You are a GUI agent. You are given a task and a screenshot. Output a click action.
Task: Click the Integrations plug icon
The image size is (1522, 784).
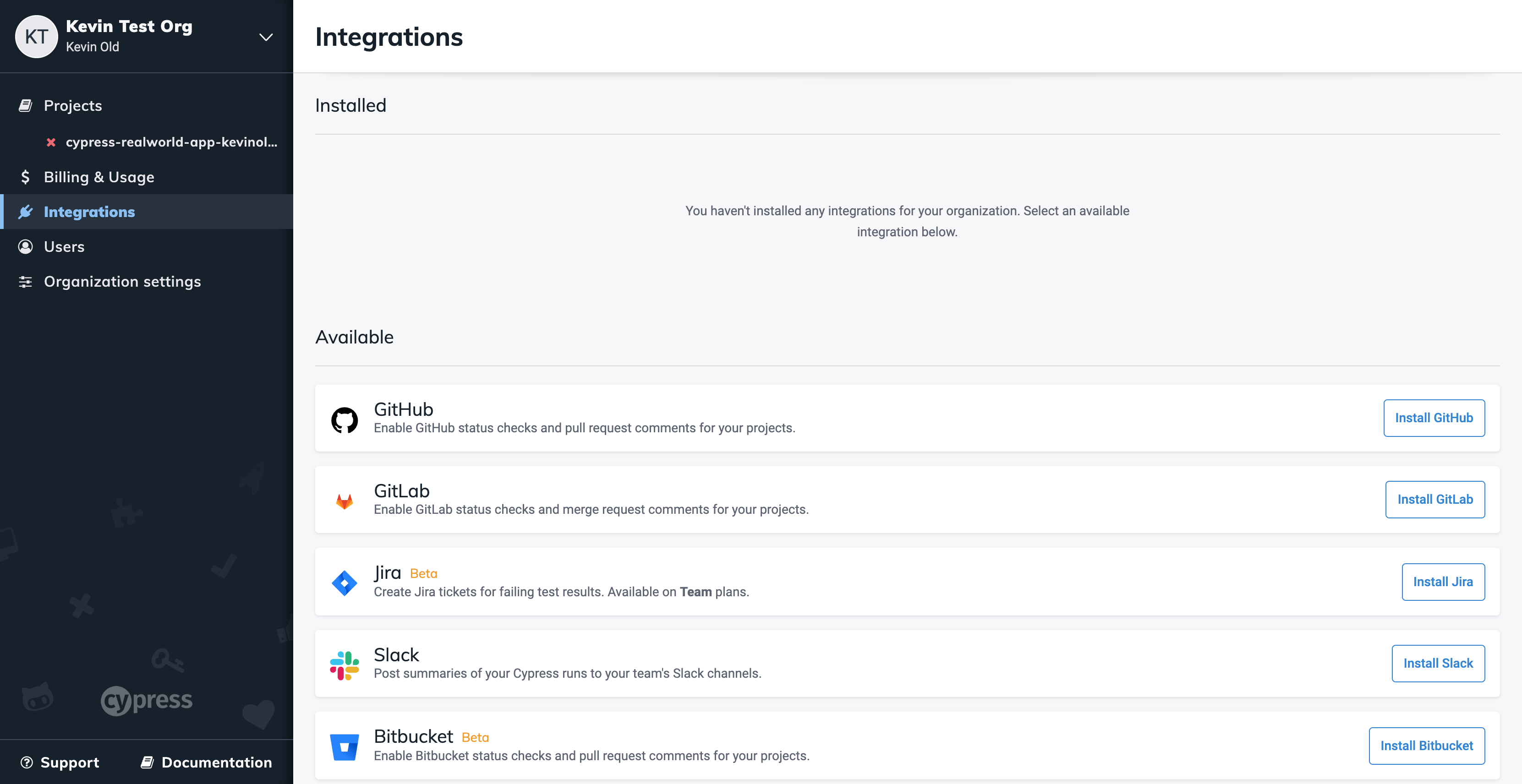[25, 212]
